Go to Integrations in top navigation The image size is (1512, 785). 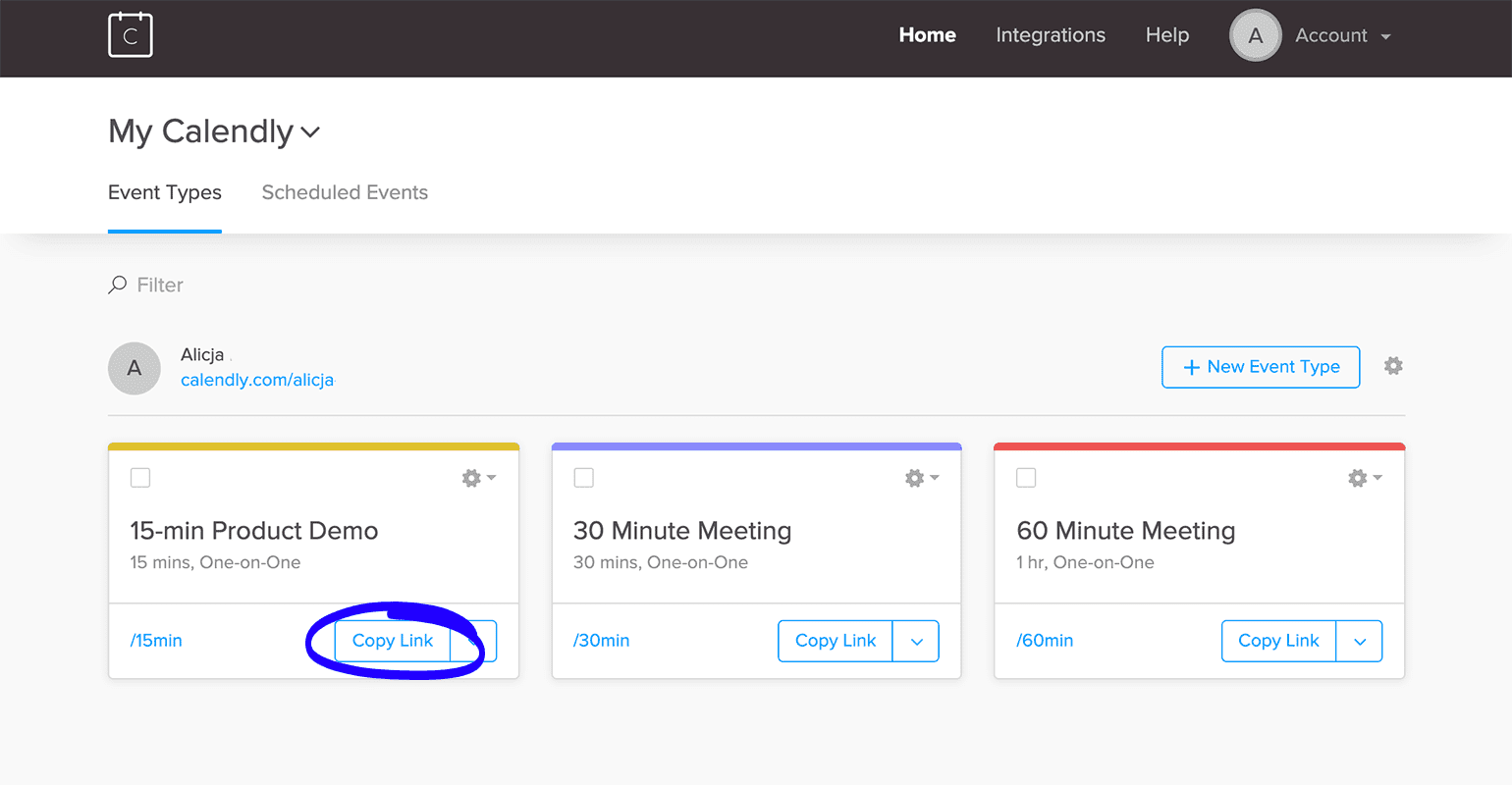[1051, 35]
